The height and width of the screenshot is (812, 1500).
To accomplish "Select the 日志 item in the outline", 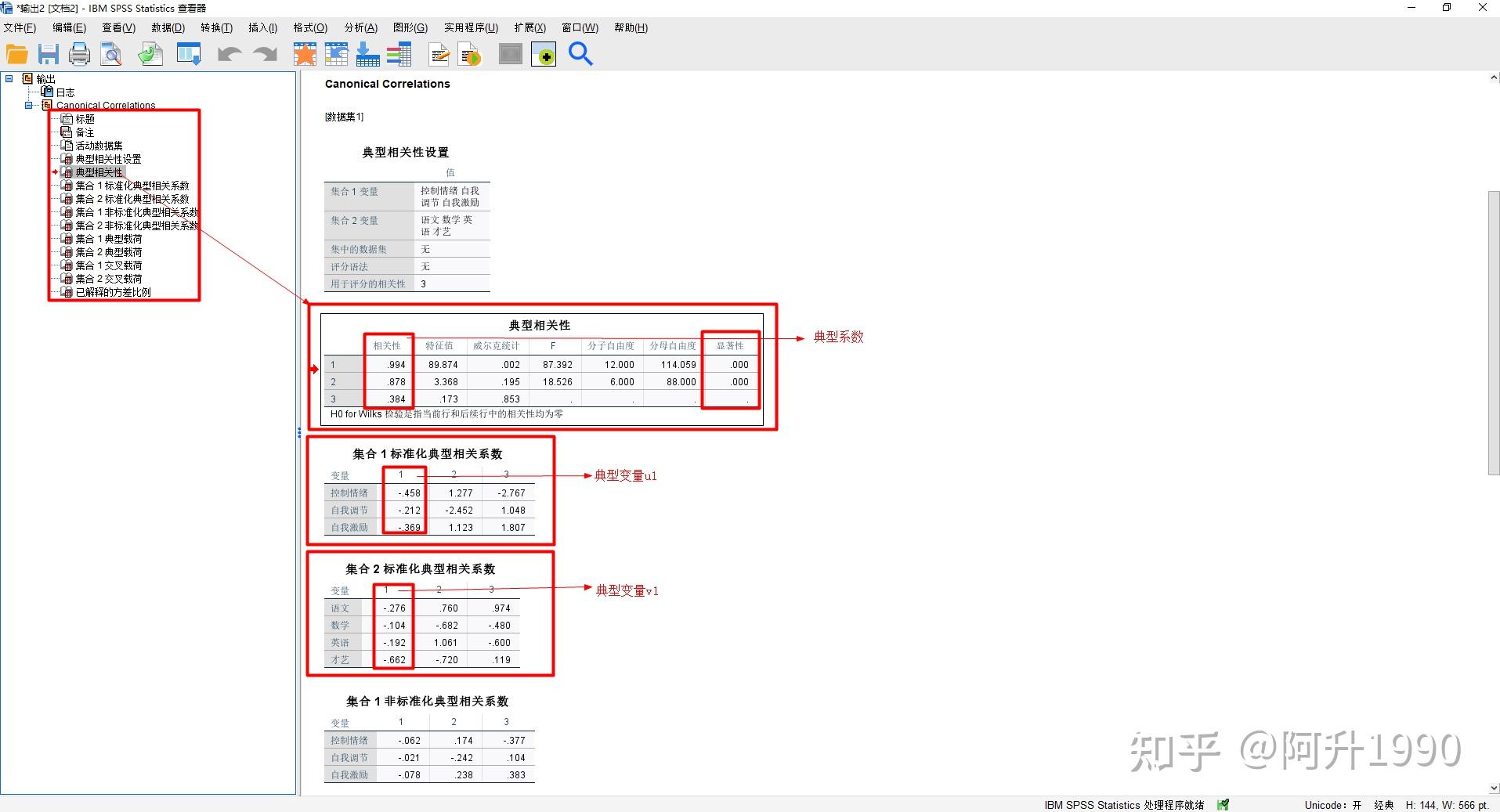I will click(64, 92).
